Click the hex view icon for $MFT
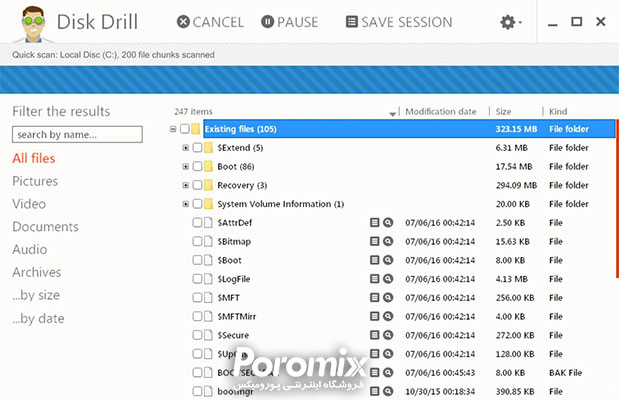The image size is (619, 400). click(375, 298)
